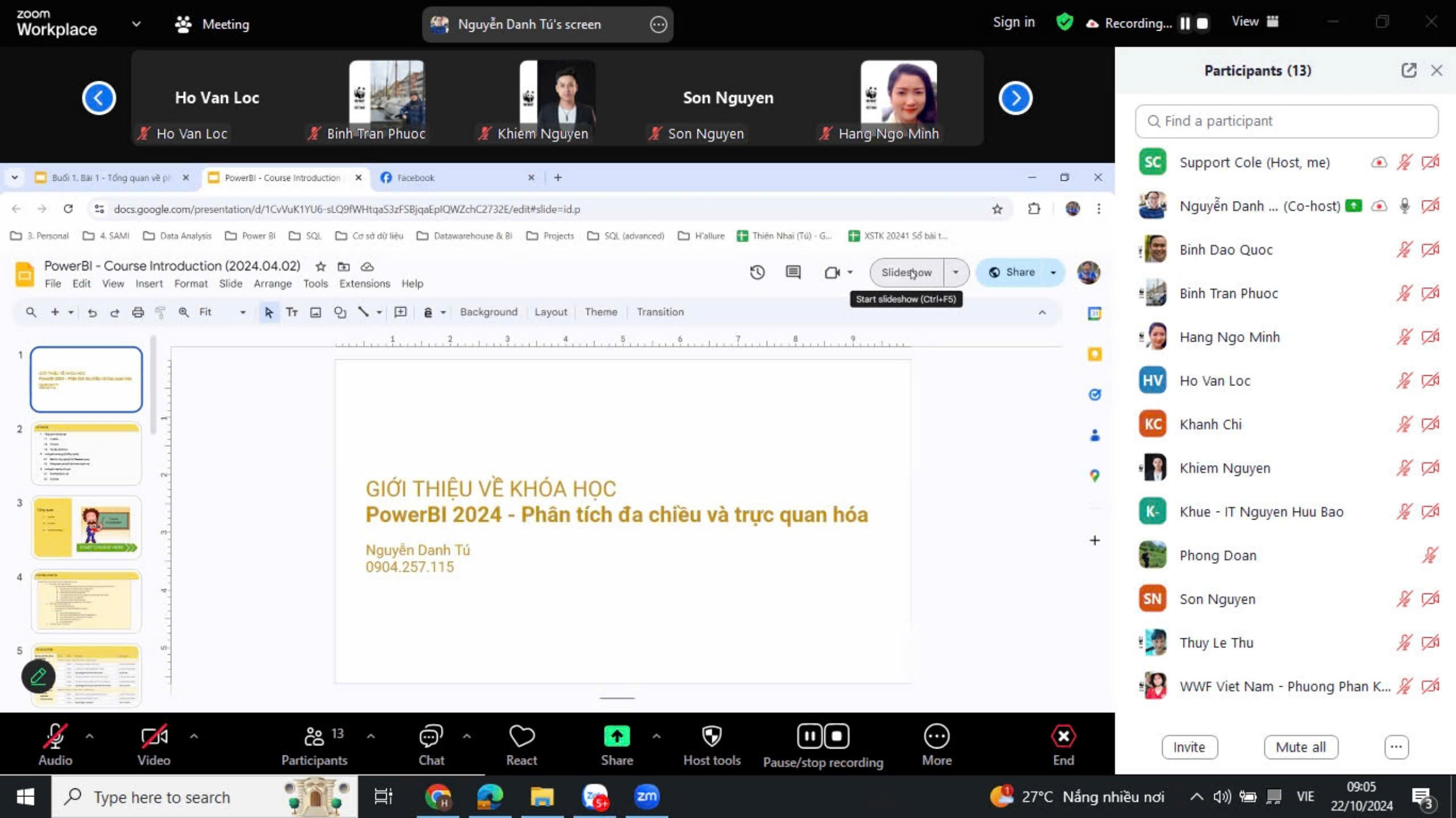Toggle microphone for Nguyễn Danh co-host
Screen dimensions: 1456x818
click(1404, 206)
